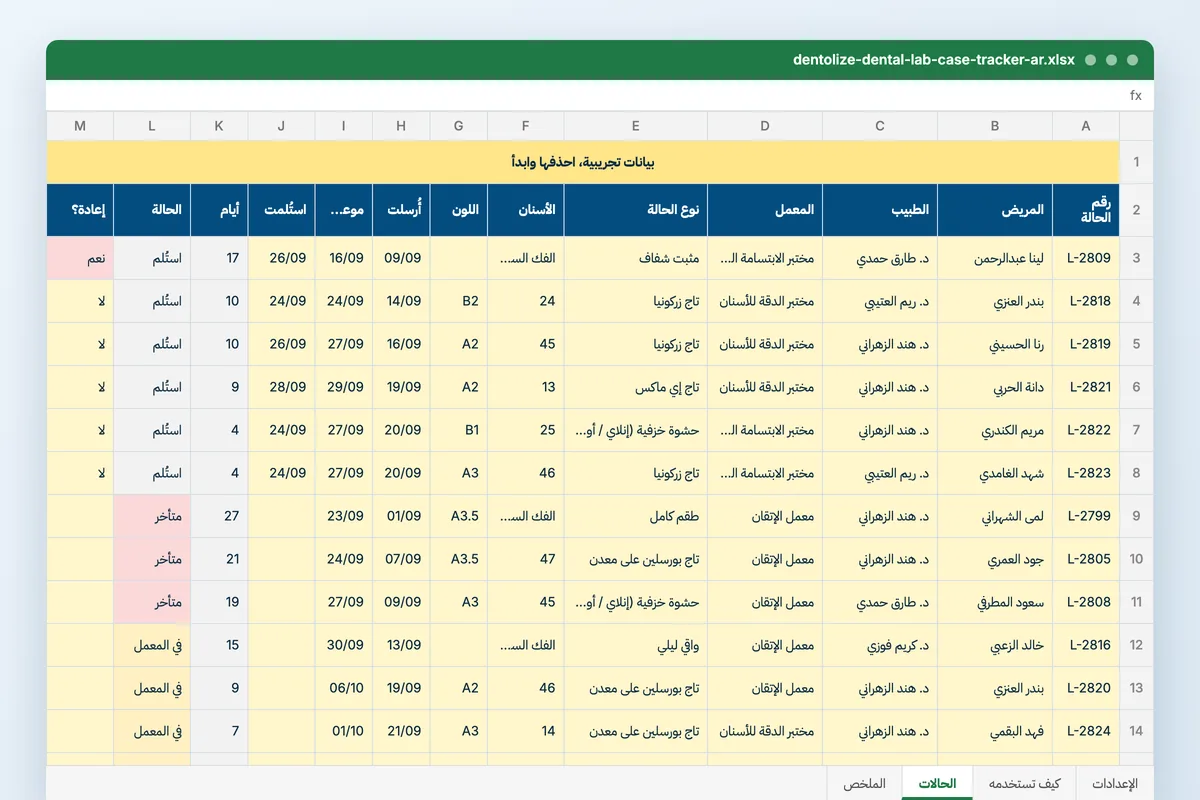Screen dimensions: 1200x800
Task: Select patient cell فهد البقمي
Action: pos(995,731)
